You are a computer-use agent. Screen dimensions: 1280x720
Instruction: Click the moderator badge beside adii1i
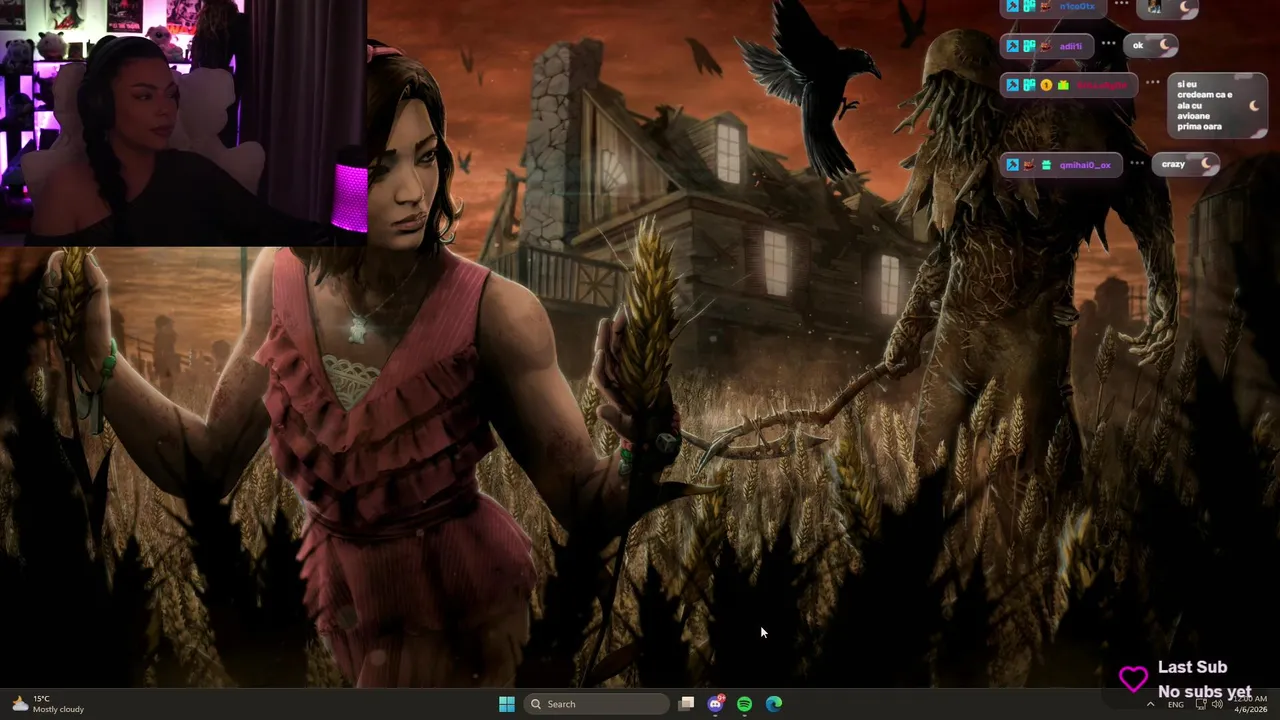pyautogui.click(x=1012, y=46)
